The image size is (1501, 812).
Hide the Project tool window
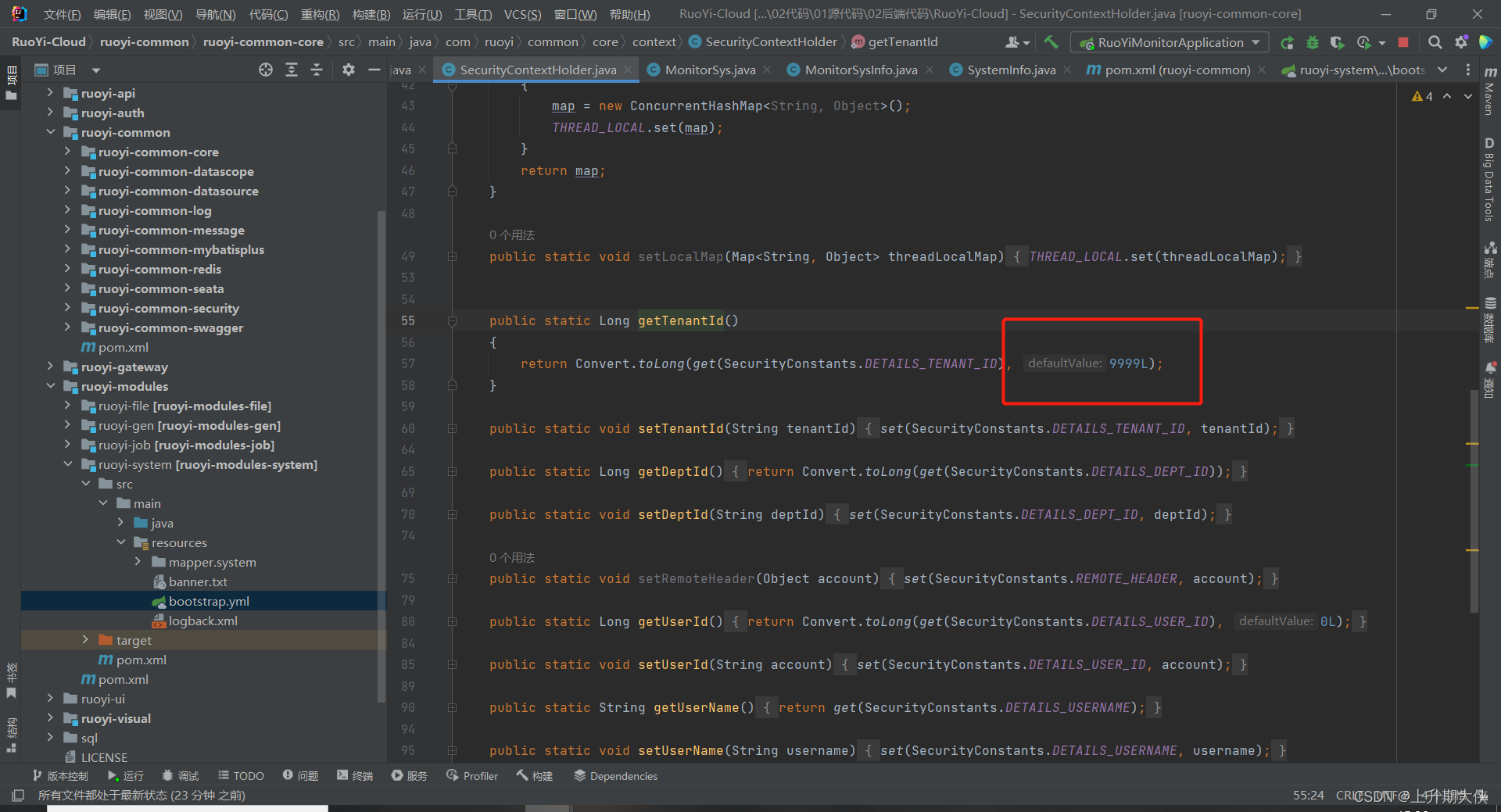374,70
